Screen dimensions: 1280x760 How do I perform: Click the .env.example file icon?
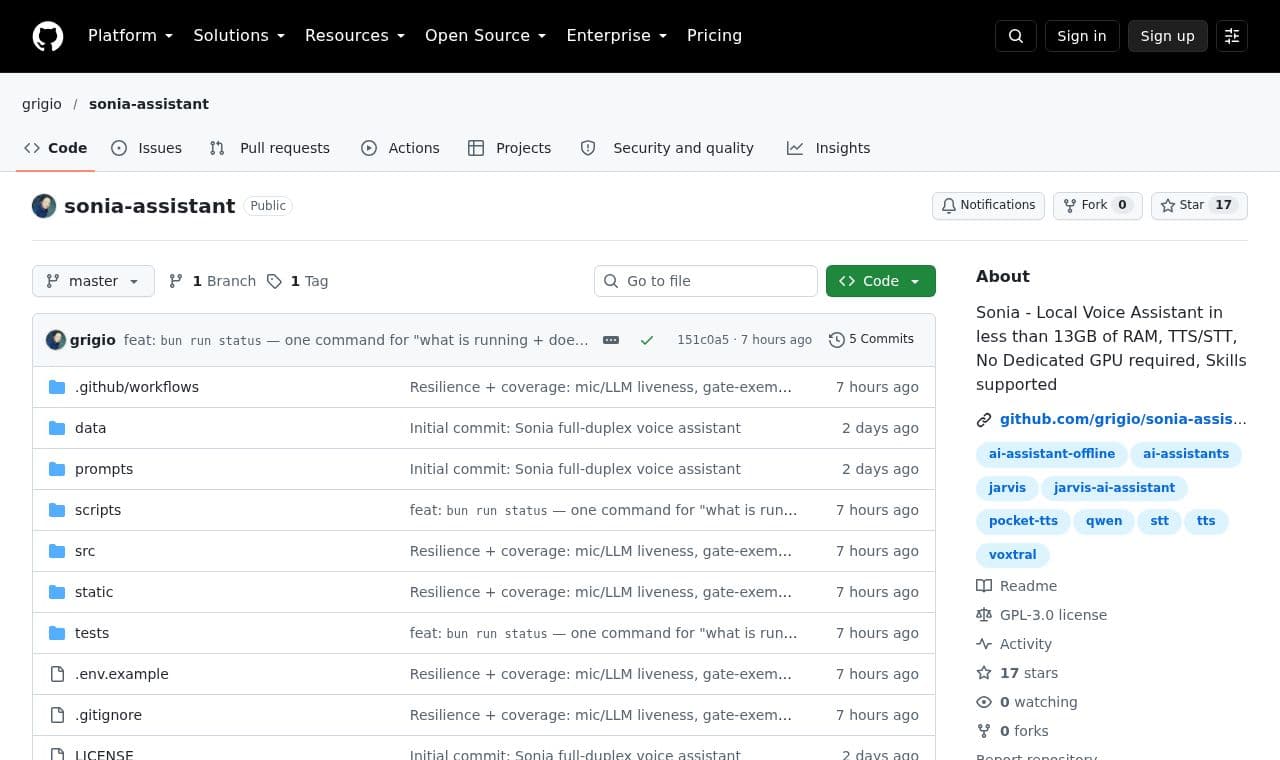click(x=57, y=674)
